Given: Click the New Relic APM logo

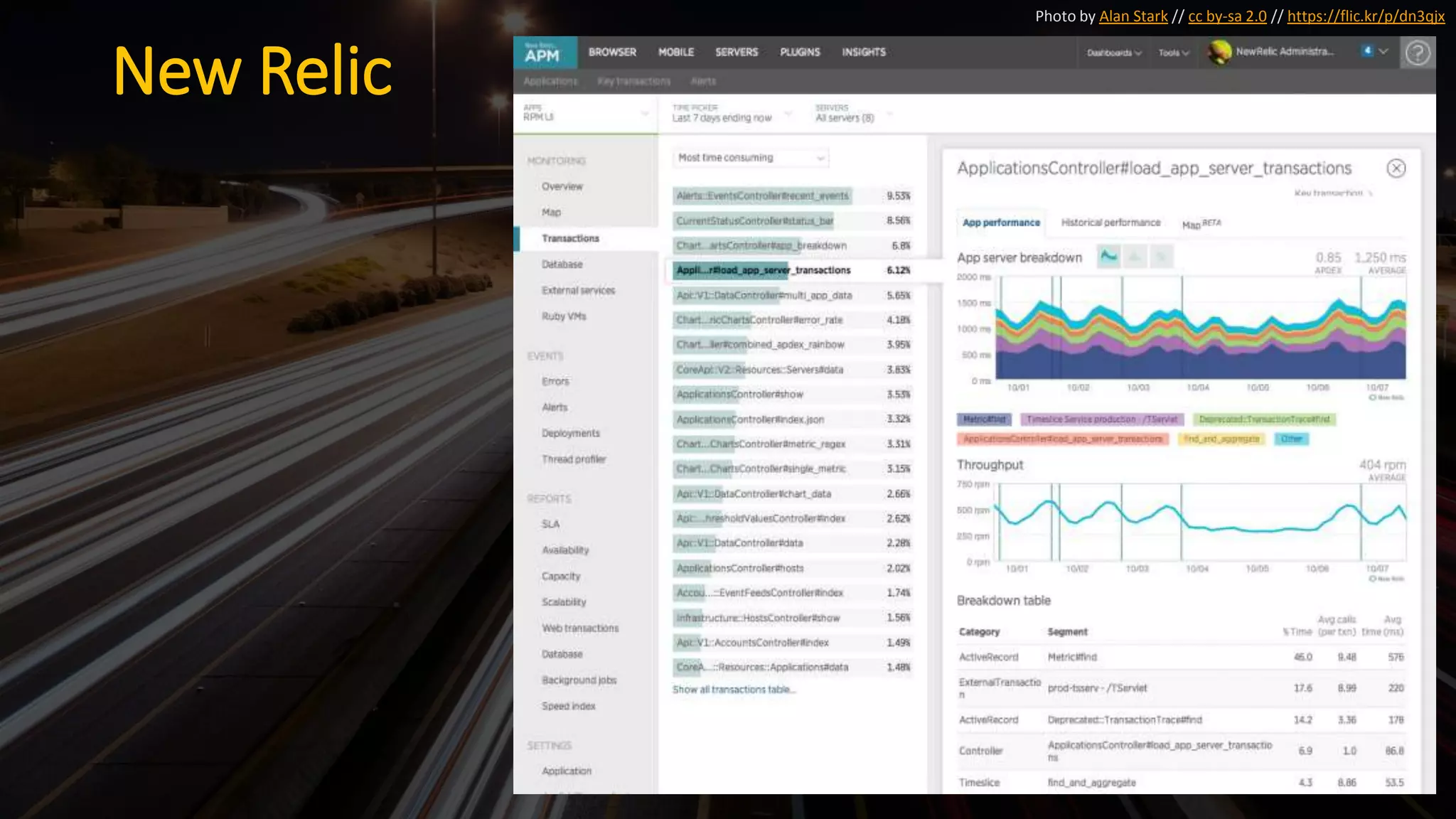Looking at the screenshot, I should [x=545, y=53].
